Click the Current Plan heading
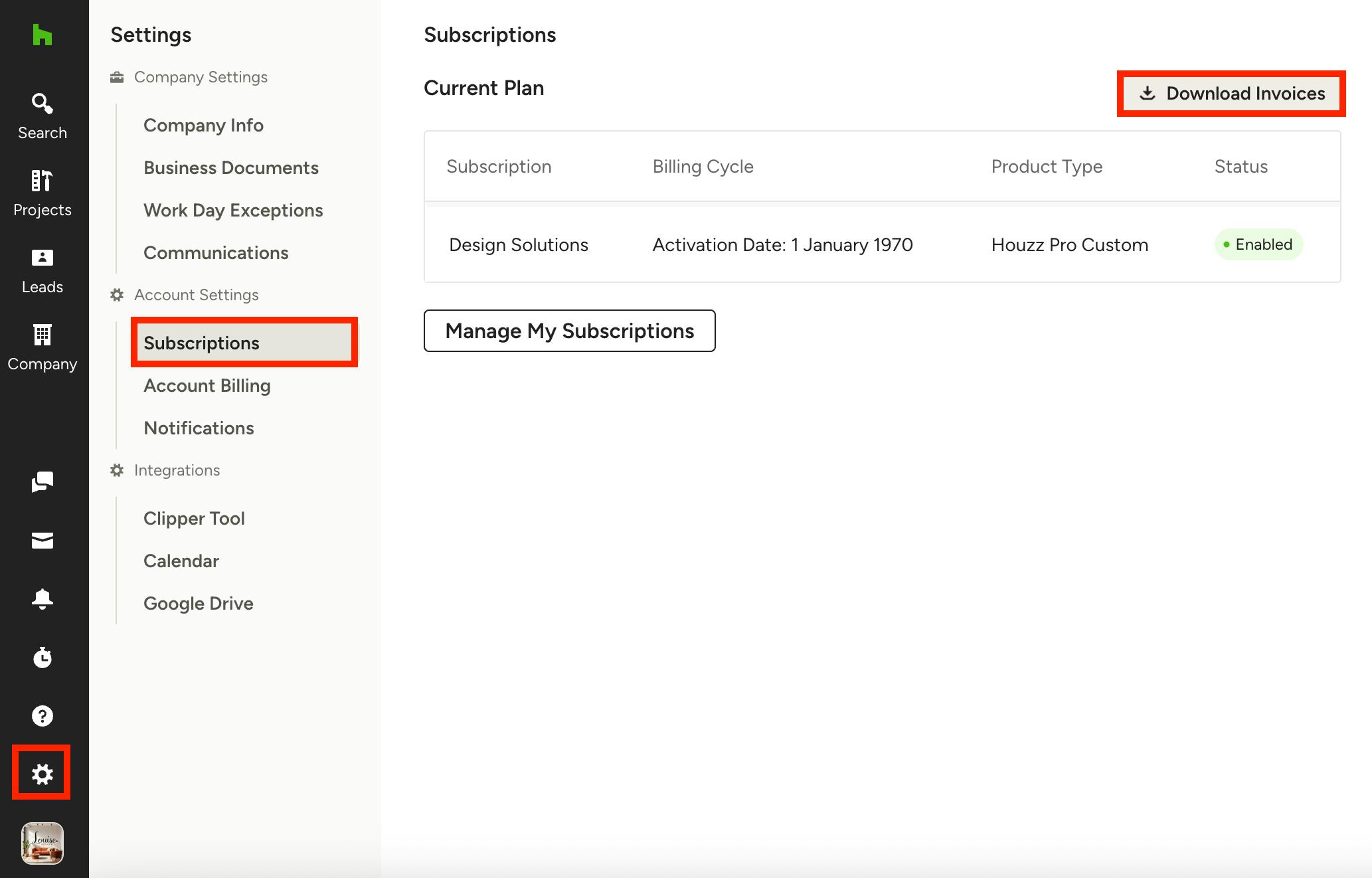This screenshot has width=1372, height=878. 484,88
